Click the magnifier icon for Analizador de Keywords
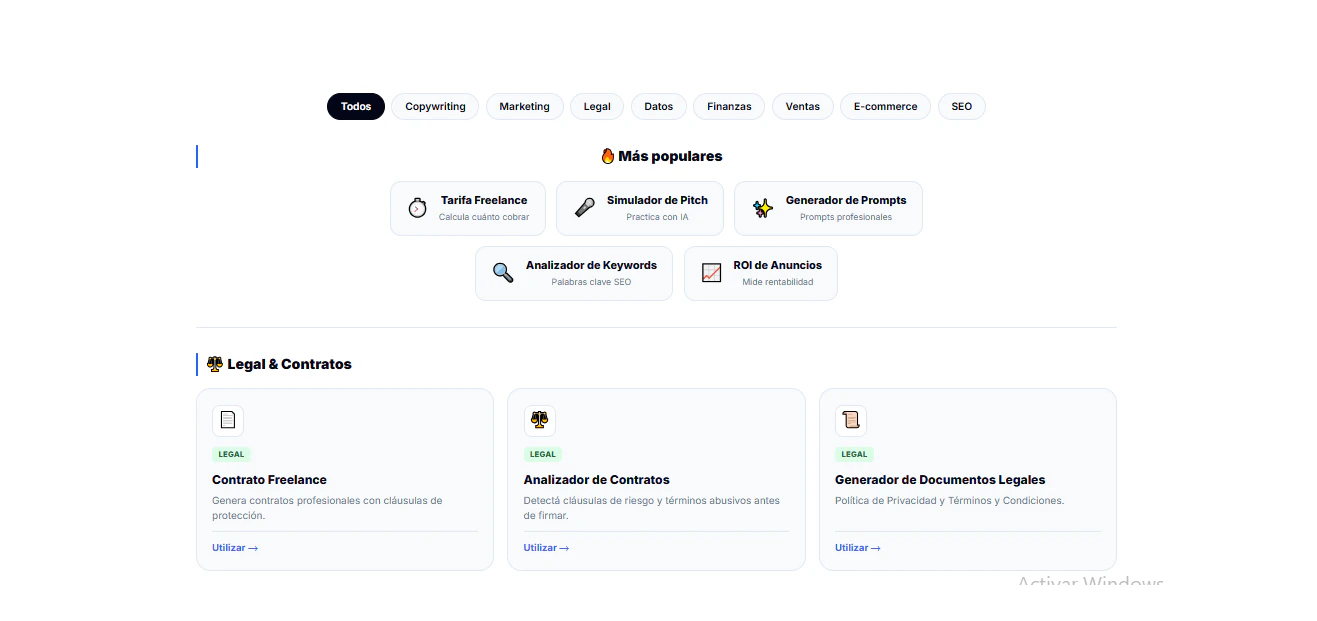This screenshot has width=1317, height=621. 503,273
